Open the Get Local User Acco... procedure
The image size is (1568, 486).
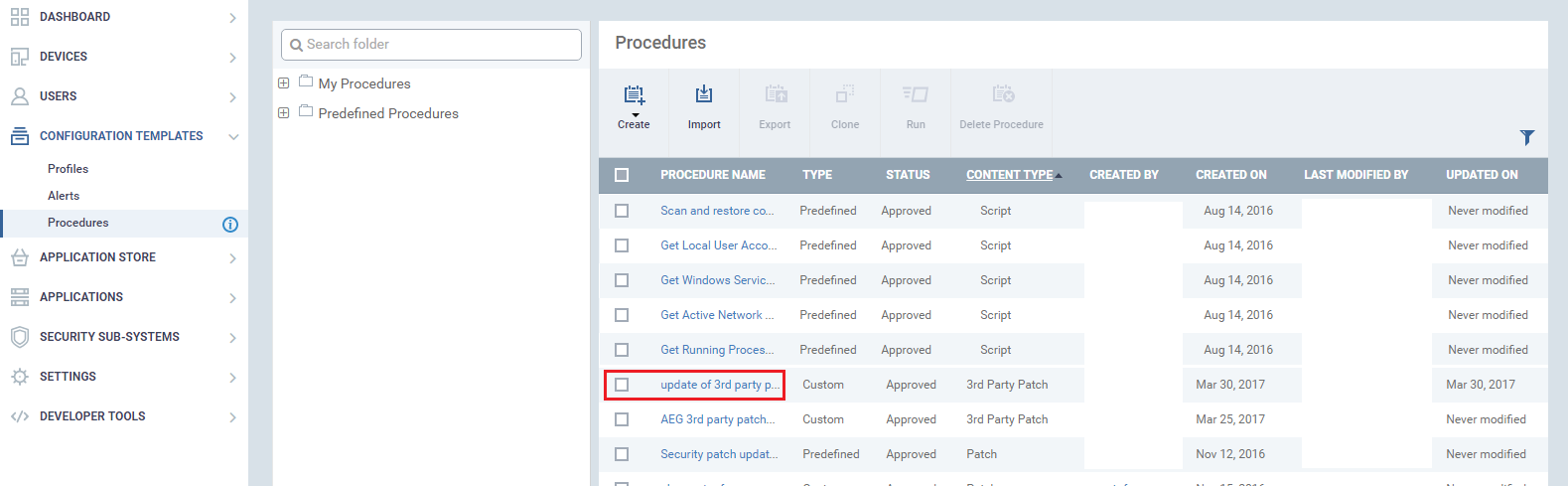click(x=719, y=245)
